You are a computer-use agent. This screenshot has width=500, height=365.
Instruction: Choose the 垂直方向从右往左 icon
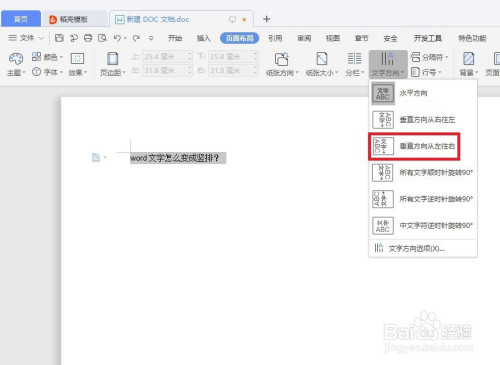(383, 120)
